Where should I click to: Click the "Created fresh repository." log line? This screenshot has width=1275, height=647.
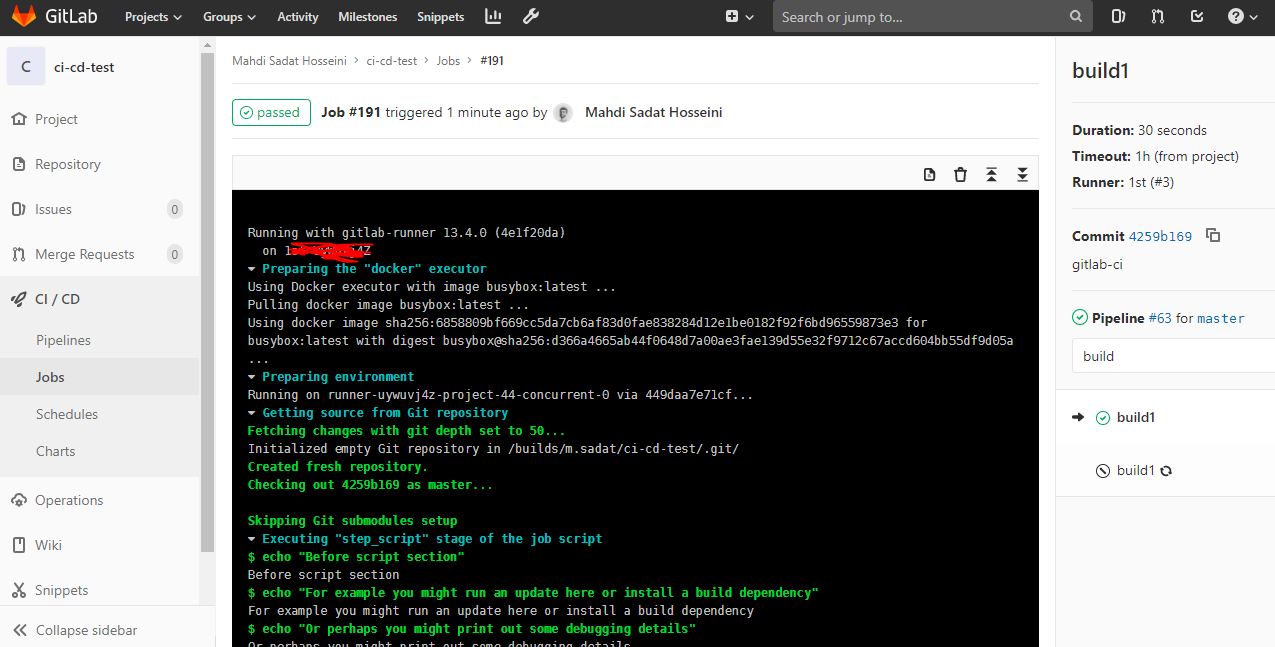338,467
